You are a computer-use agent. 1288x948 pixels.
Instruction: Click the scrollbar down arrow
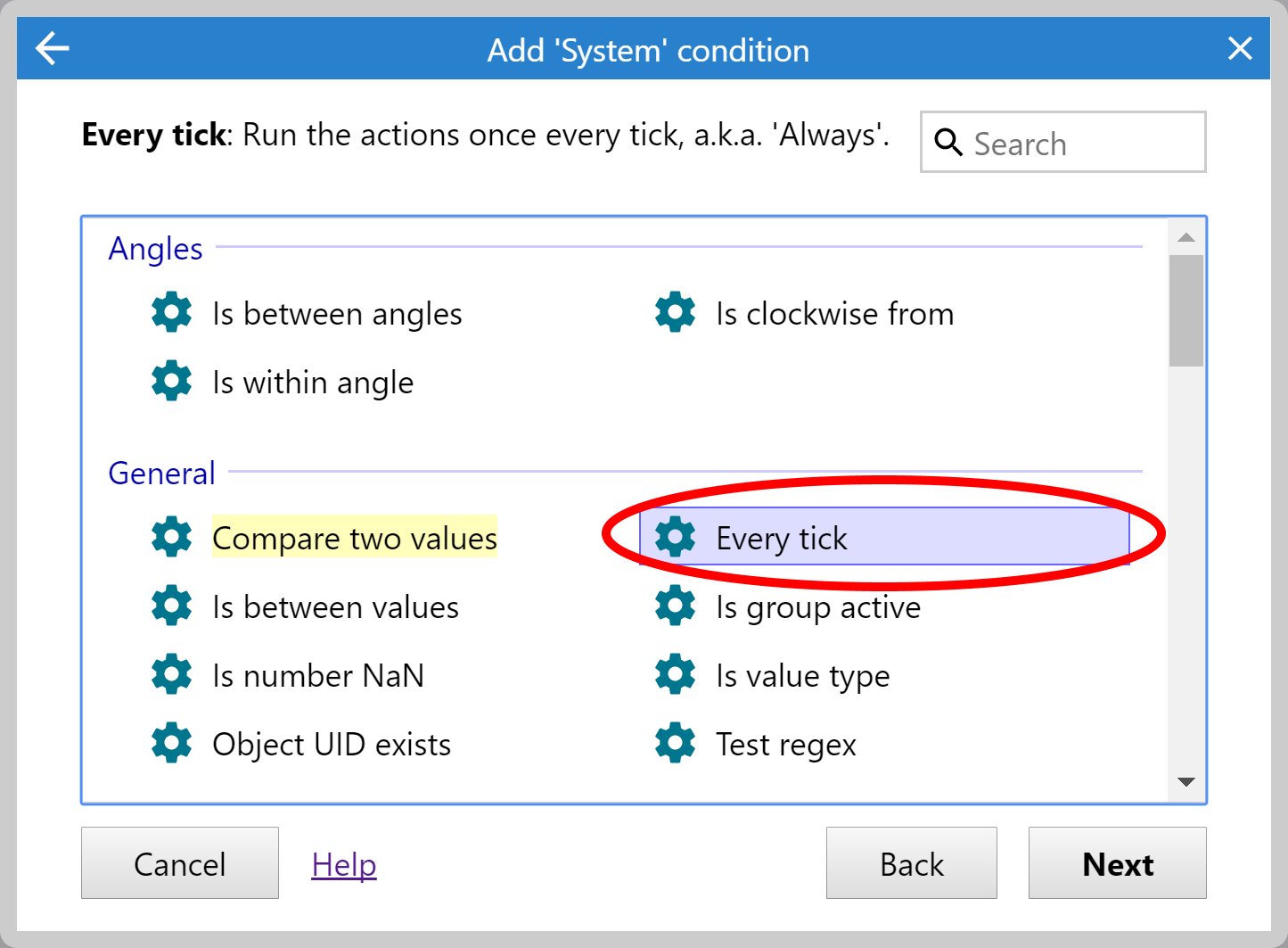1185,781
